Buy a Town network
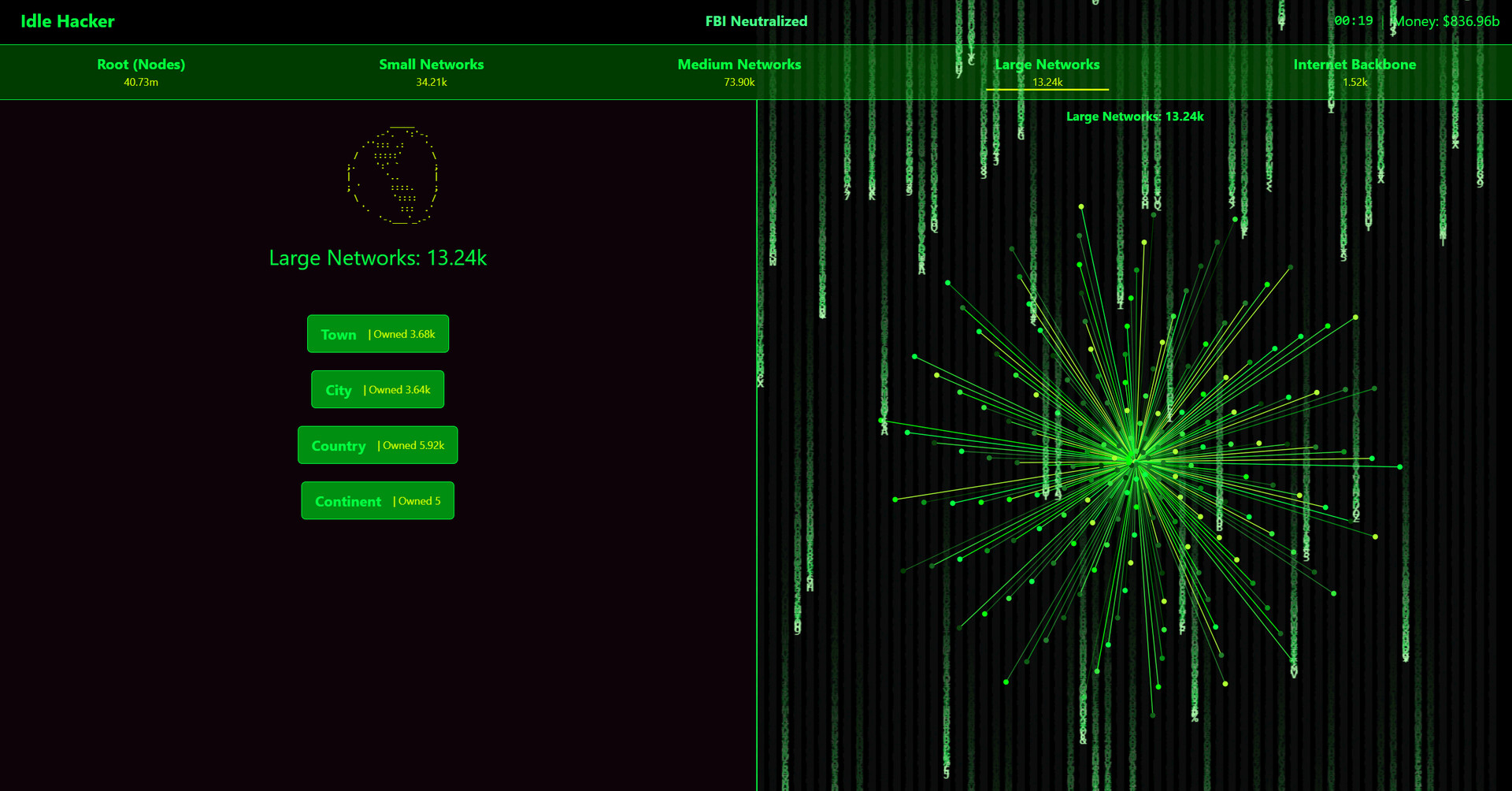 [x=377, y=334]
